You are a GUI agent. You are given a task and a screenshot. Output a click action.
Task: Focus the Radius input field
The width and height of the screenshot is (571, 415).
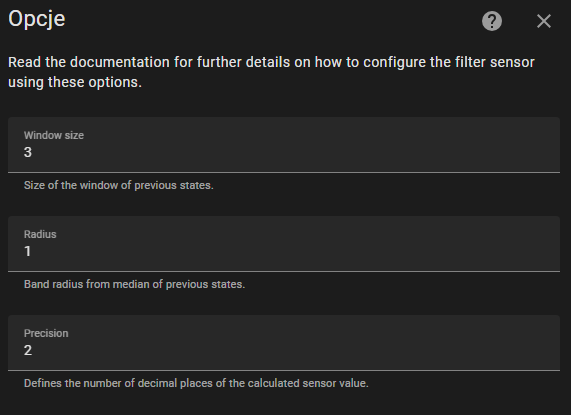click(x=284, y=244)
